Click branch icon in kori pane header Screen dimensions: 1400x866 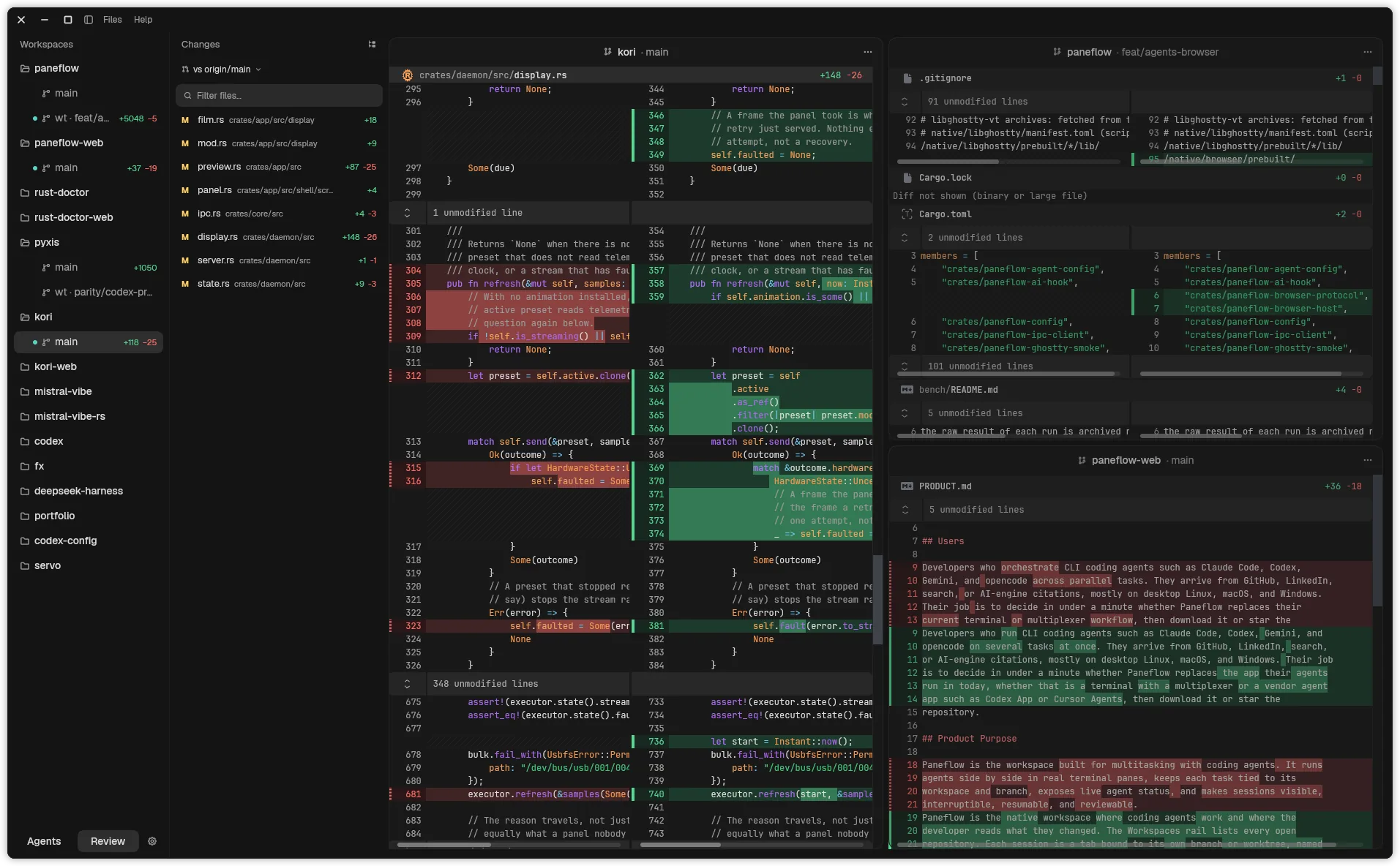607,52
